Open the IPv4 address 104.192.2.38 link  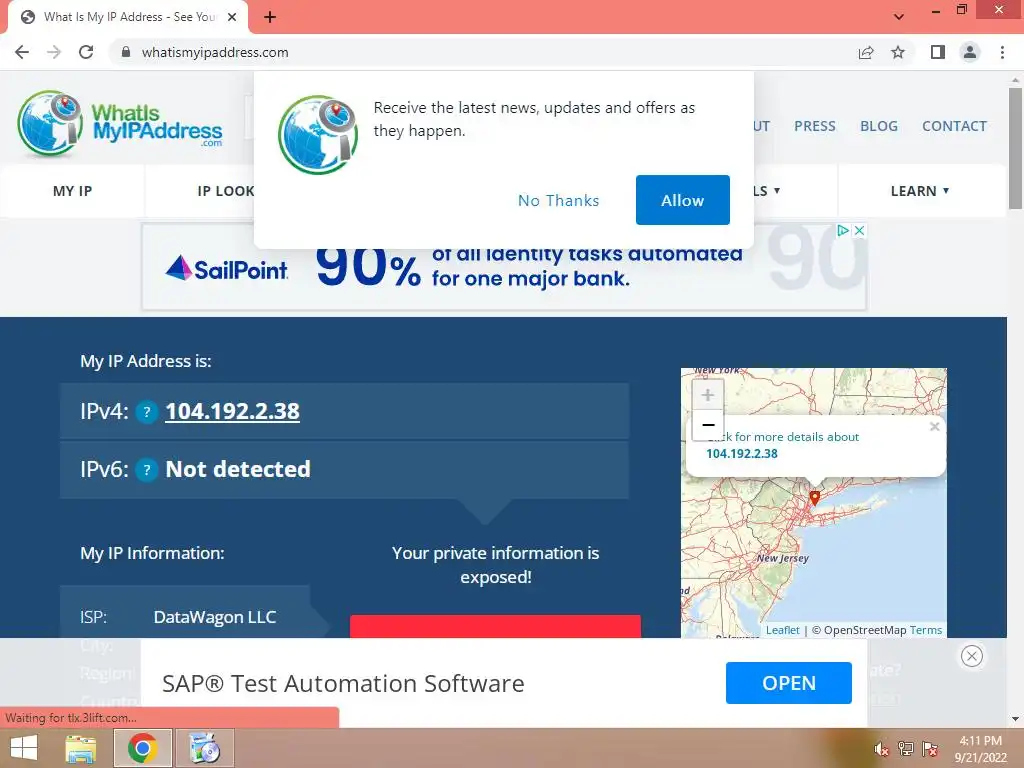pos(232,411)
